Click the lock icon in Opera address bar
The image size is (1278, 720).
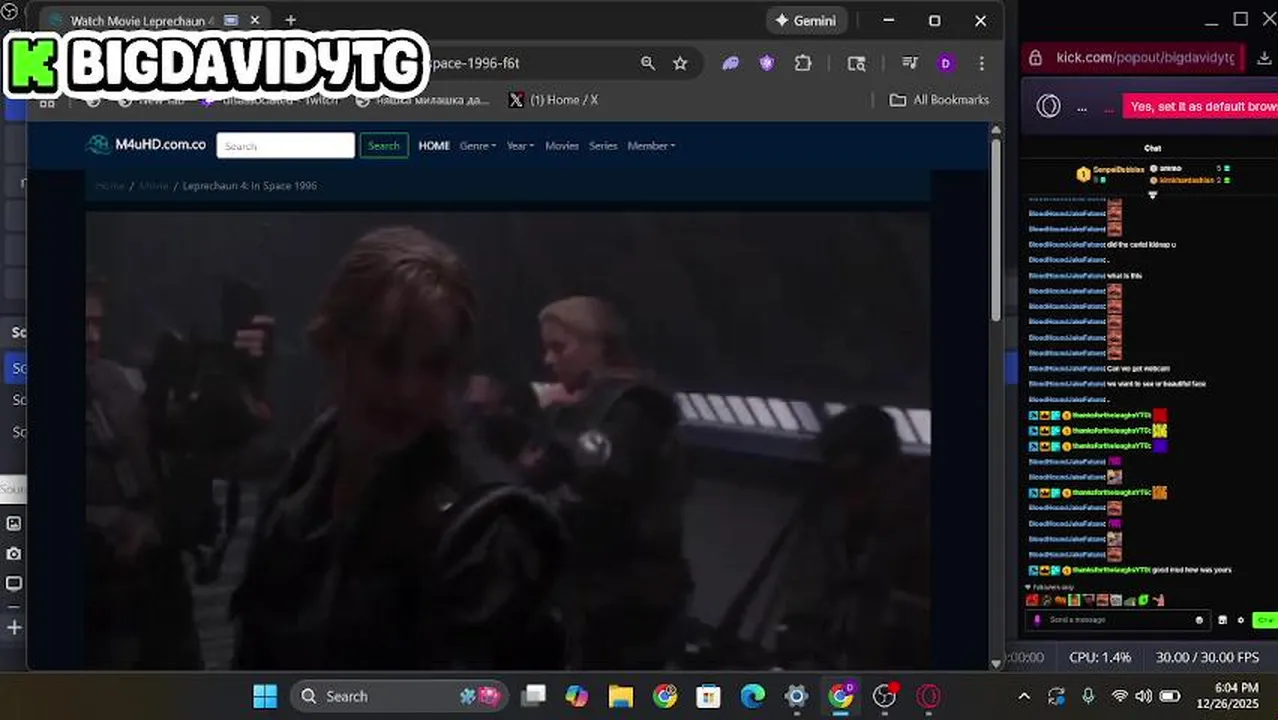(1036, 58)
